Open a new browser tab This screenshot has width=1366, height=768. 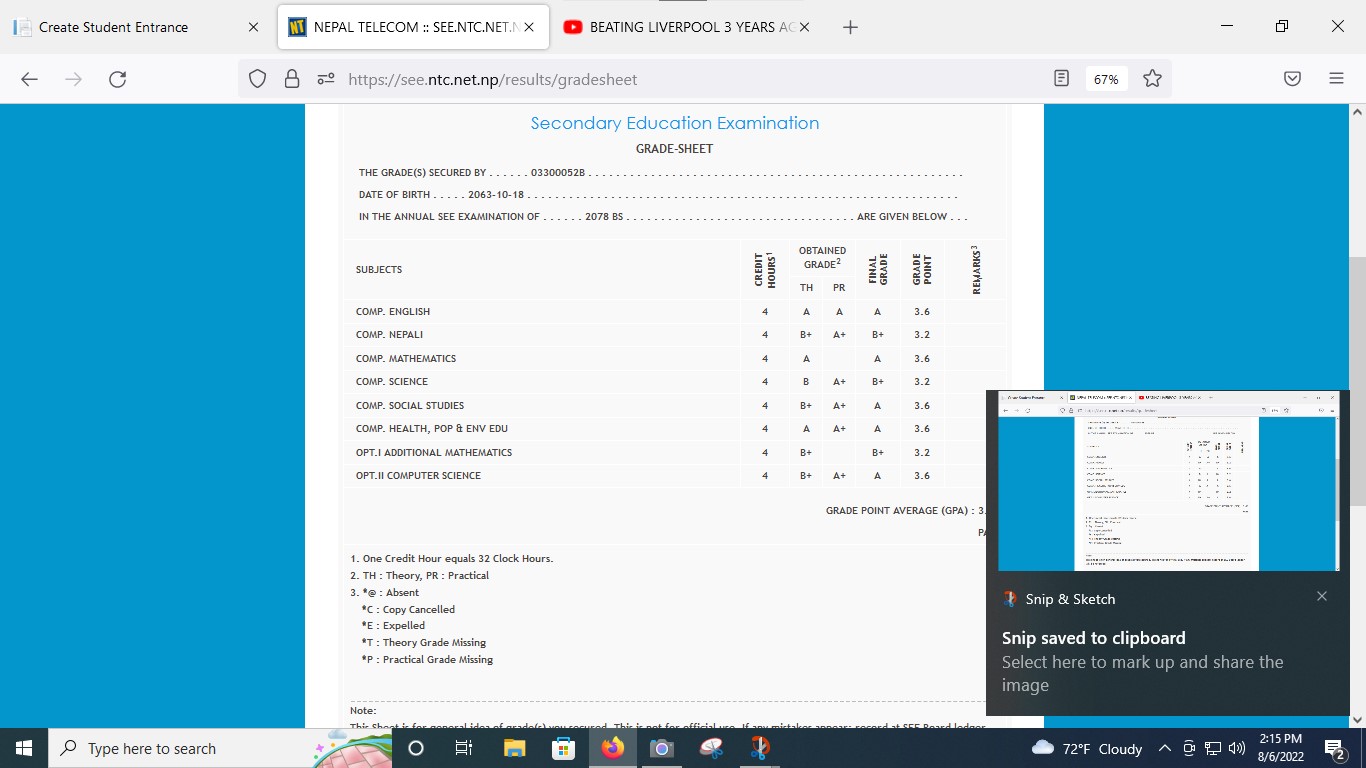pyautogui.click(x=850, y=27)
